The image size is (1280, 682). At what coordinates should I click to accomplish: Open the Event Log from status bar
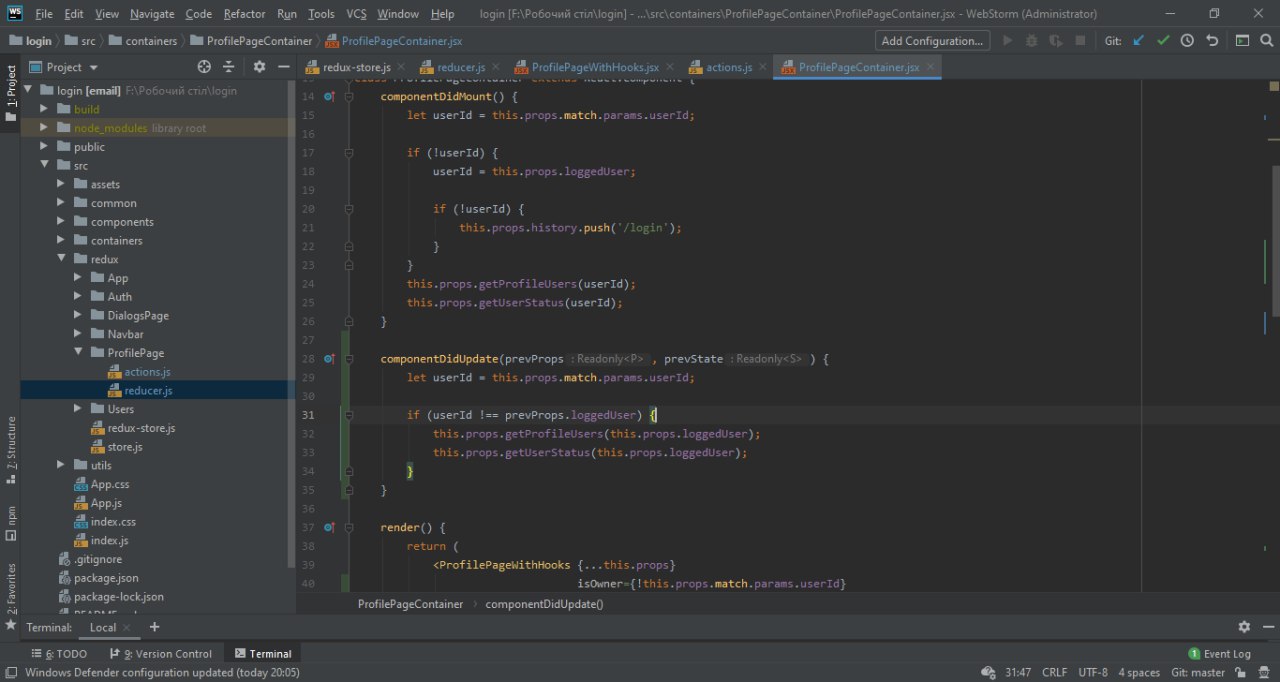[1219, 653]
